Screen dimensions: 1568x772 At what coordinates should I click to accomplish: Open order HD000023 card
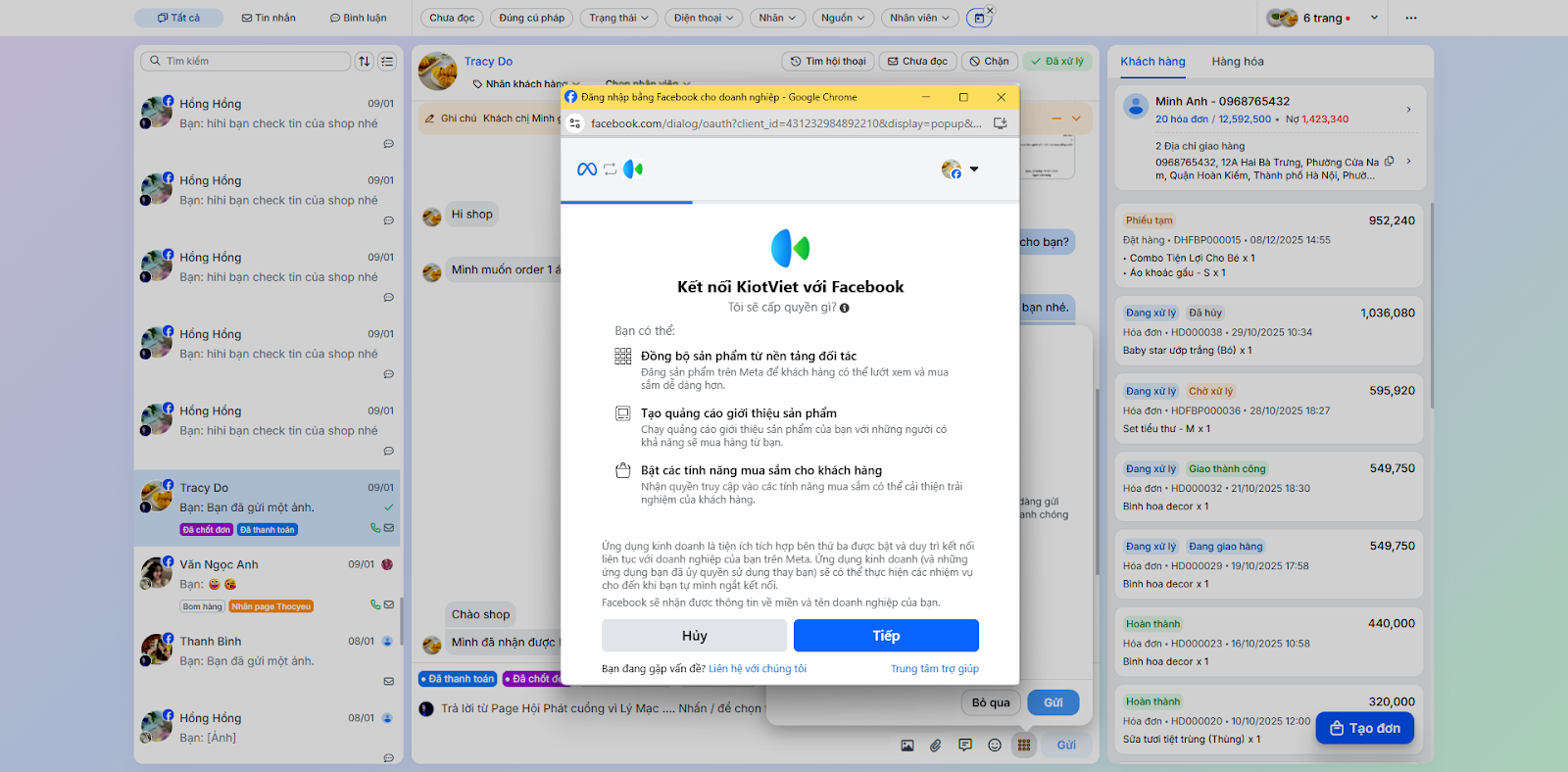(1269, 642)
